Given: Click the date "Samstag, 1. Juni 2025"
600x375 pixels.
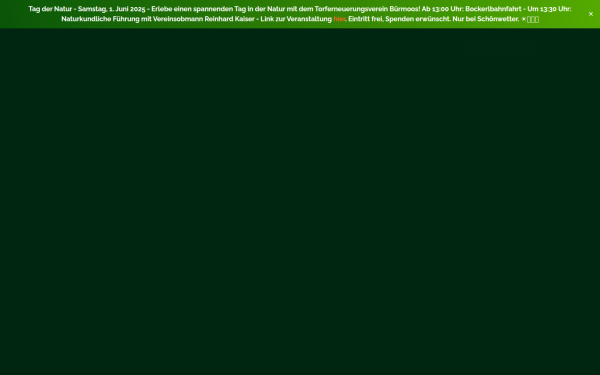Looking at the screenshot, I should click(111, 9).
